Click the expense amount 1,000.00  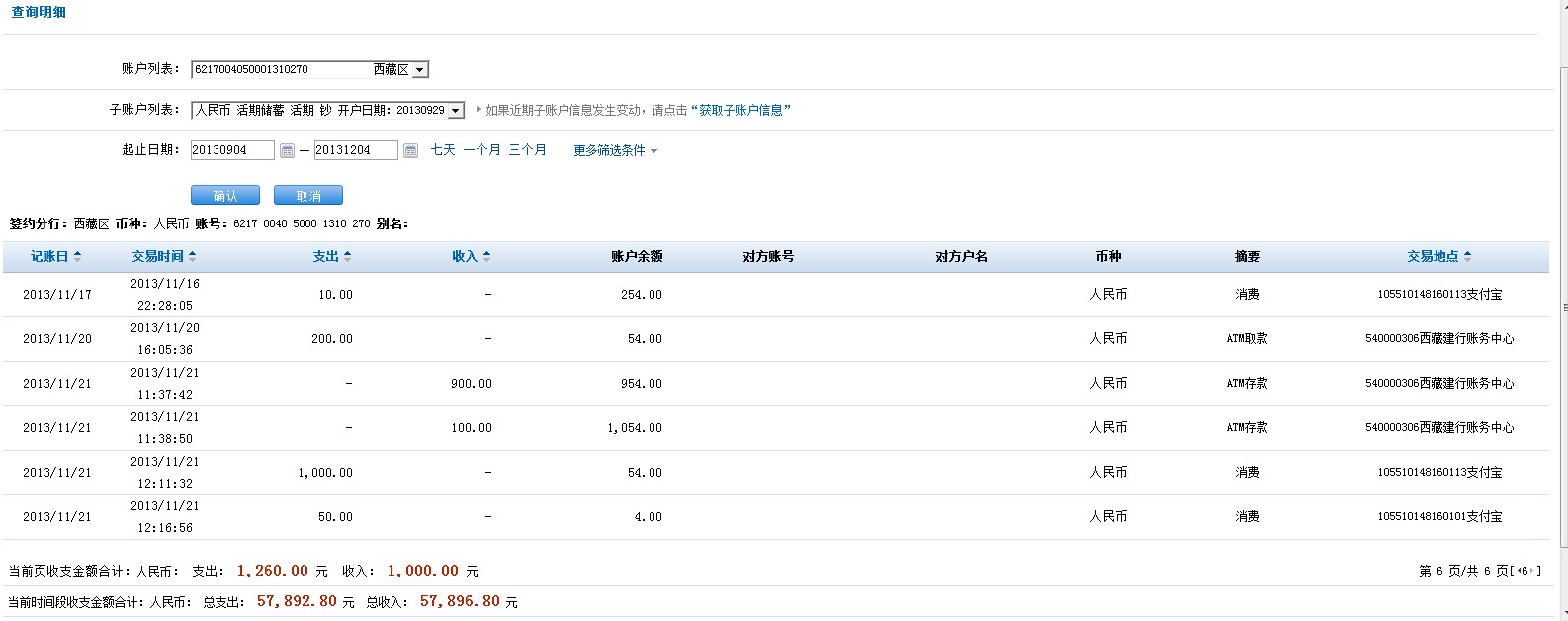coord(325,473)
